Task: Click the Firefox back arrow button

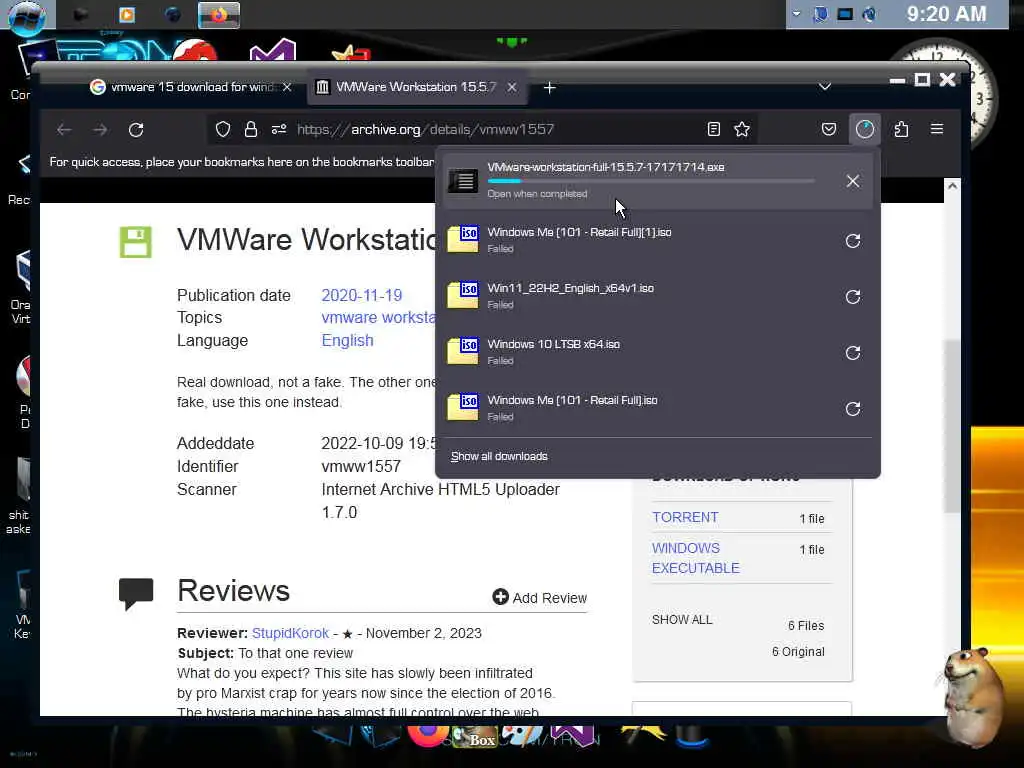Action: coord(63,130)
